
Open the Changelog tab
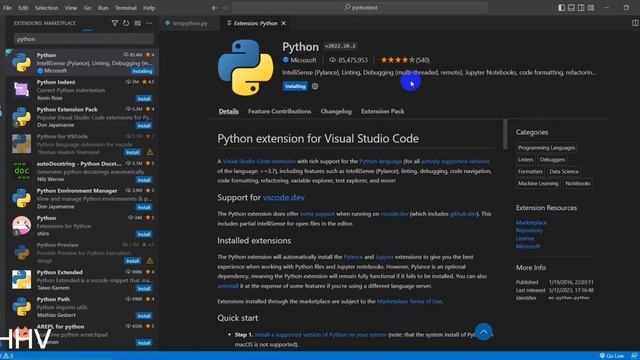coord(336,111)
